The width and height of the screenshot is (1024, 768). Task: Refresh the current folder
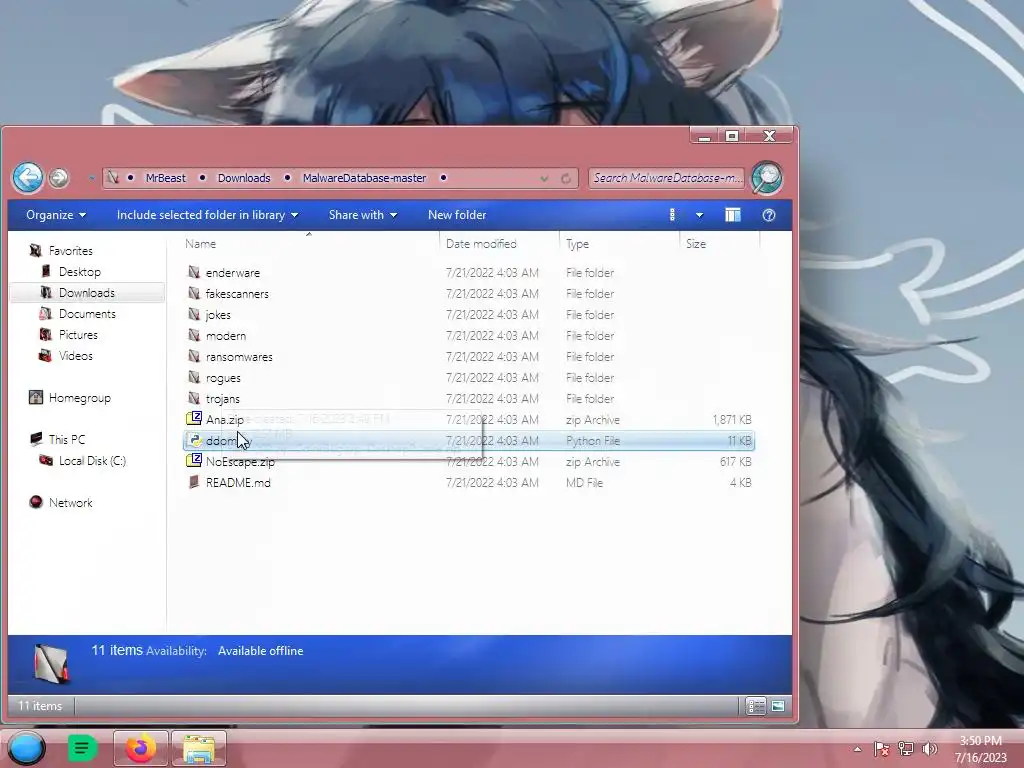click(566, 178)
